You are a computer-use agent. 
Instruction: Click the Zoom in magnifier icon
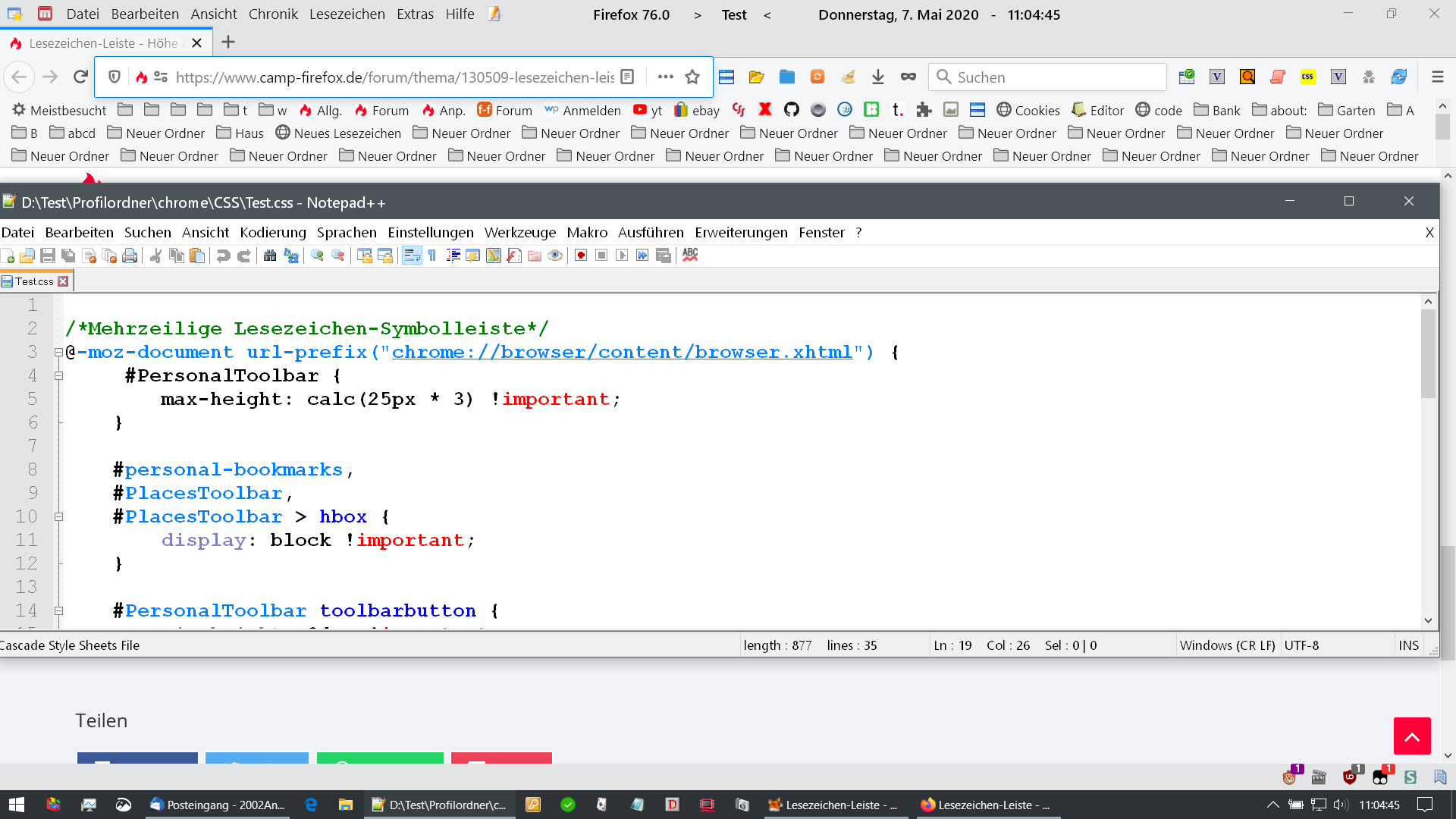tap(317, 256)
